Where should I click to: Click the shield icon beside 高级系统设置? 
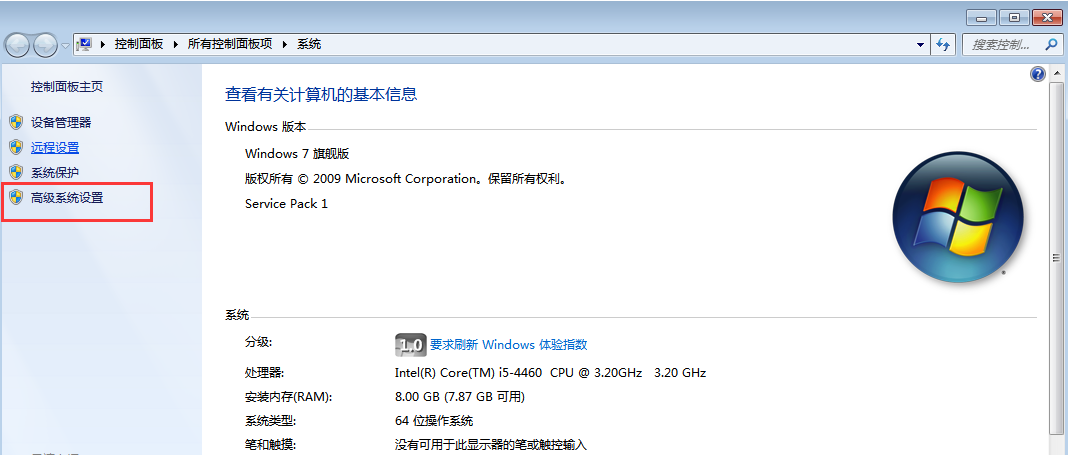click(15, 198)
